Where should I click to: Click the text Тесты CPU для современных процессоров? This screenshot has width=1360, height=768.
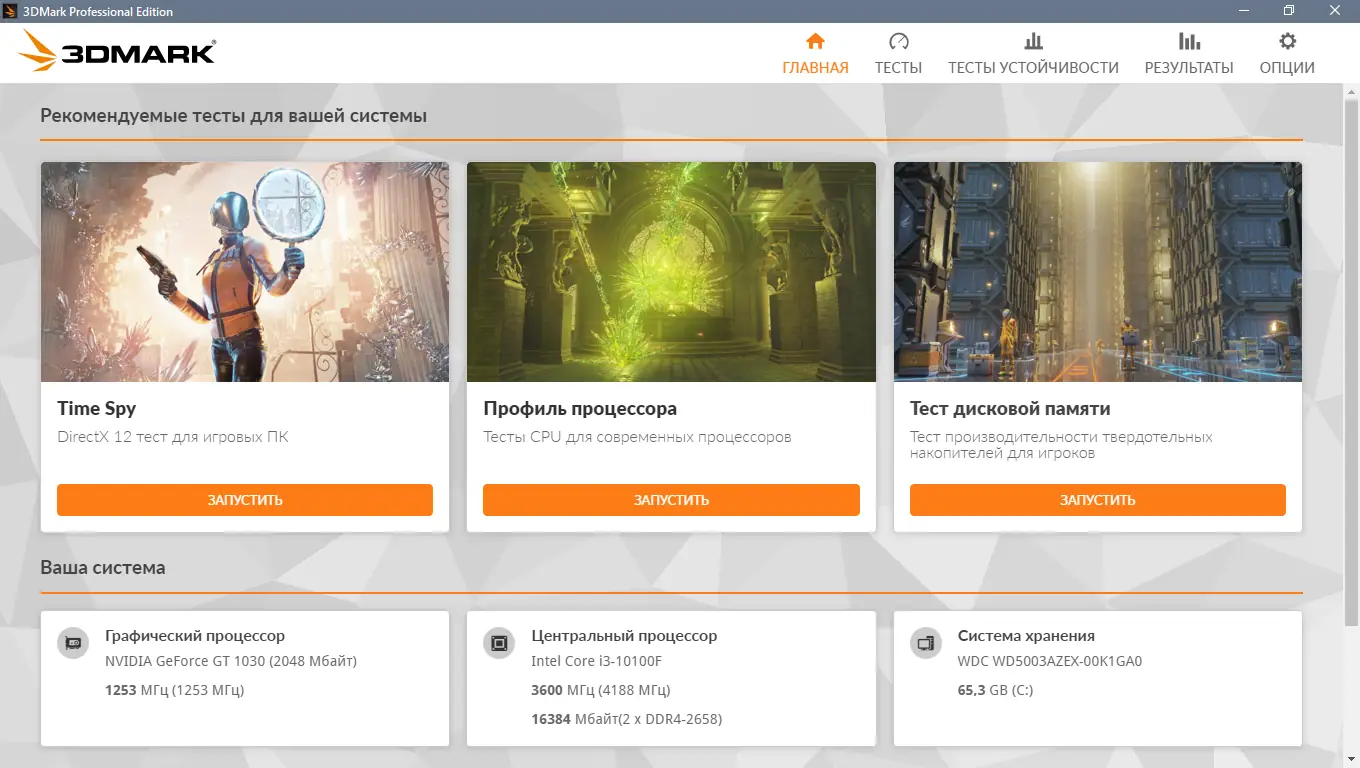(x=637, y=437)
